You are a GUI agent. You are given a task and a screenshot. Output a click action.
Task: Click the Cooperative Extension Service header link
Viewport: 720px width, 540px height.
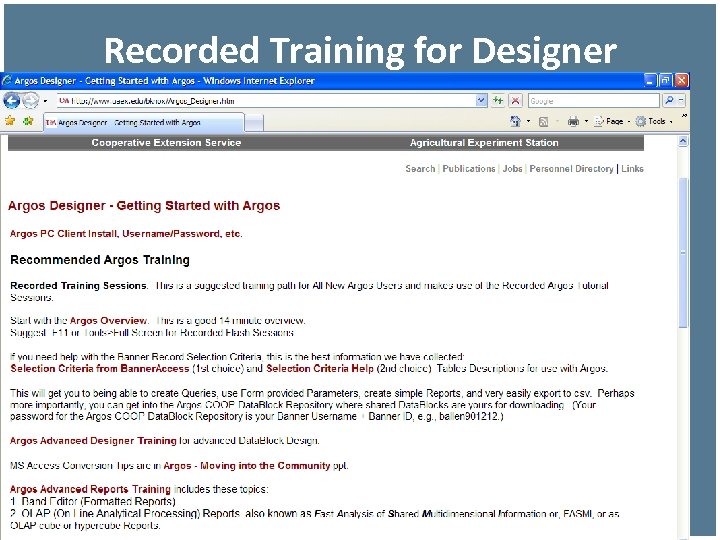point(166,143)
